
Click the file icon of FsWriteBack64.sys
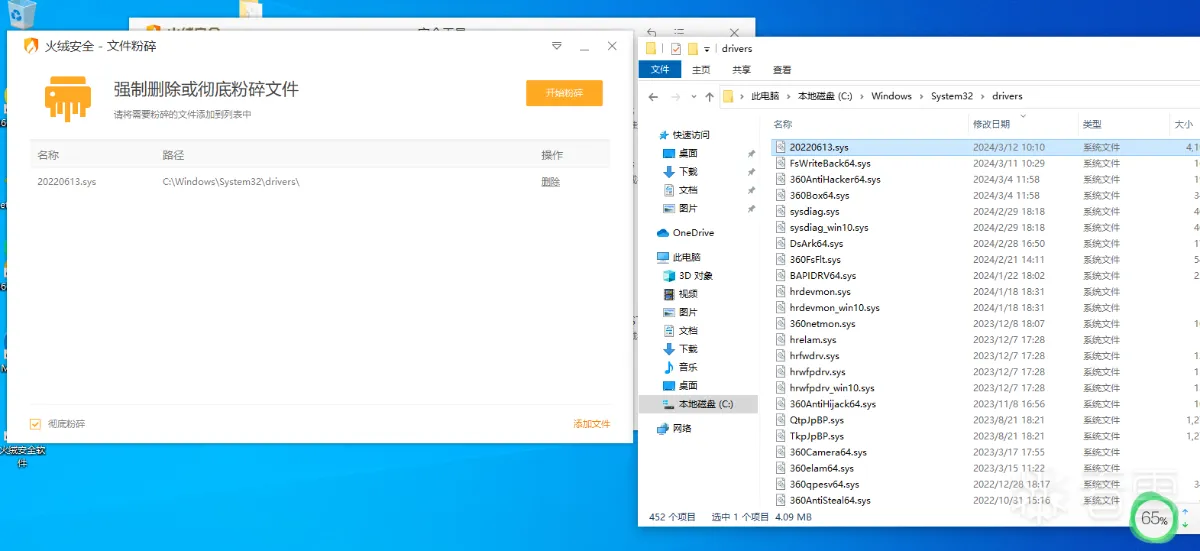tap(781, 163)
